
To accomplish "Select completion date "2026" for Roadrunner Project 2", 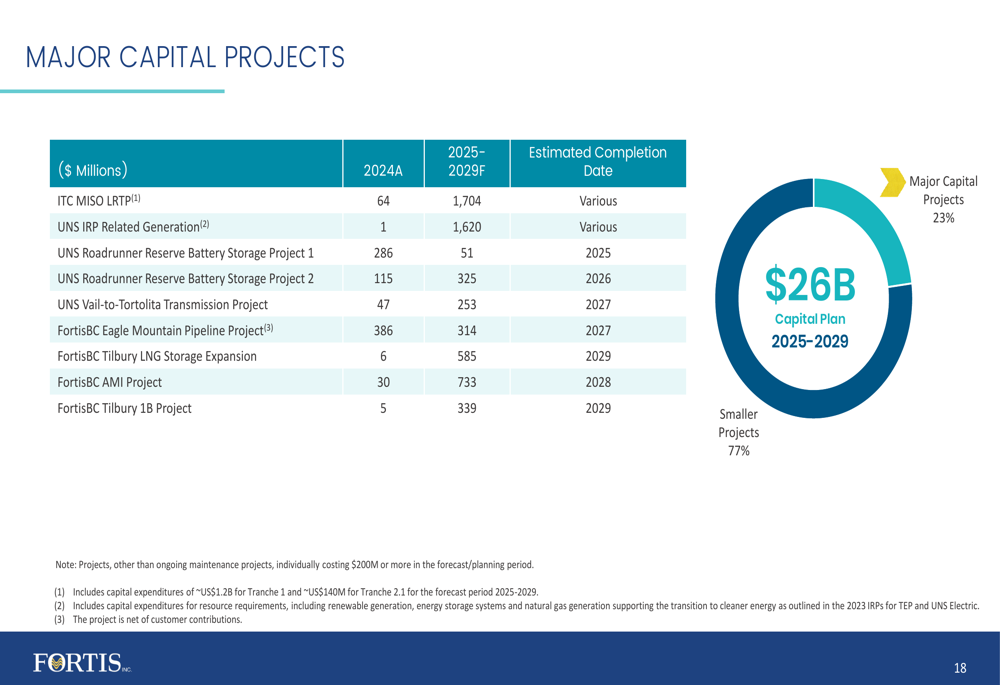I will (x=598, y=279).
